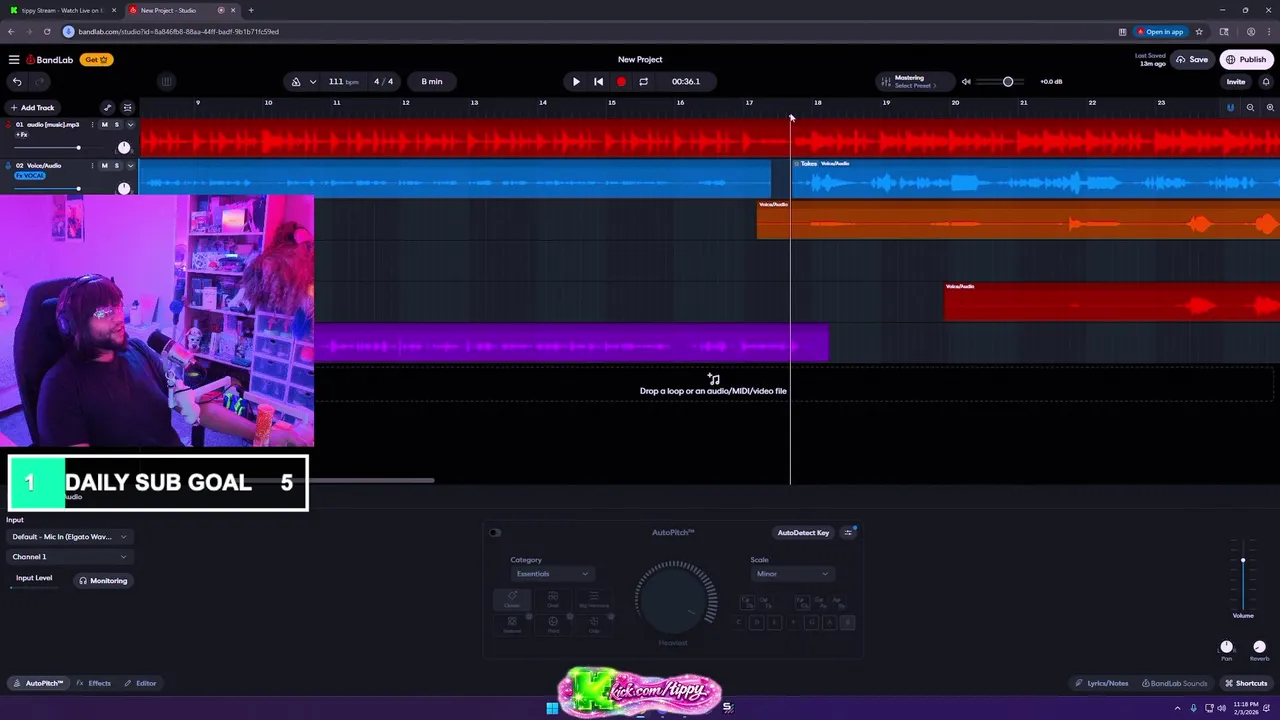Viewport: 1280px width, 720px height.
Task: Solo track 01 audio [music].mp3
Action: 117,125
